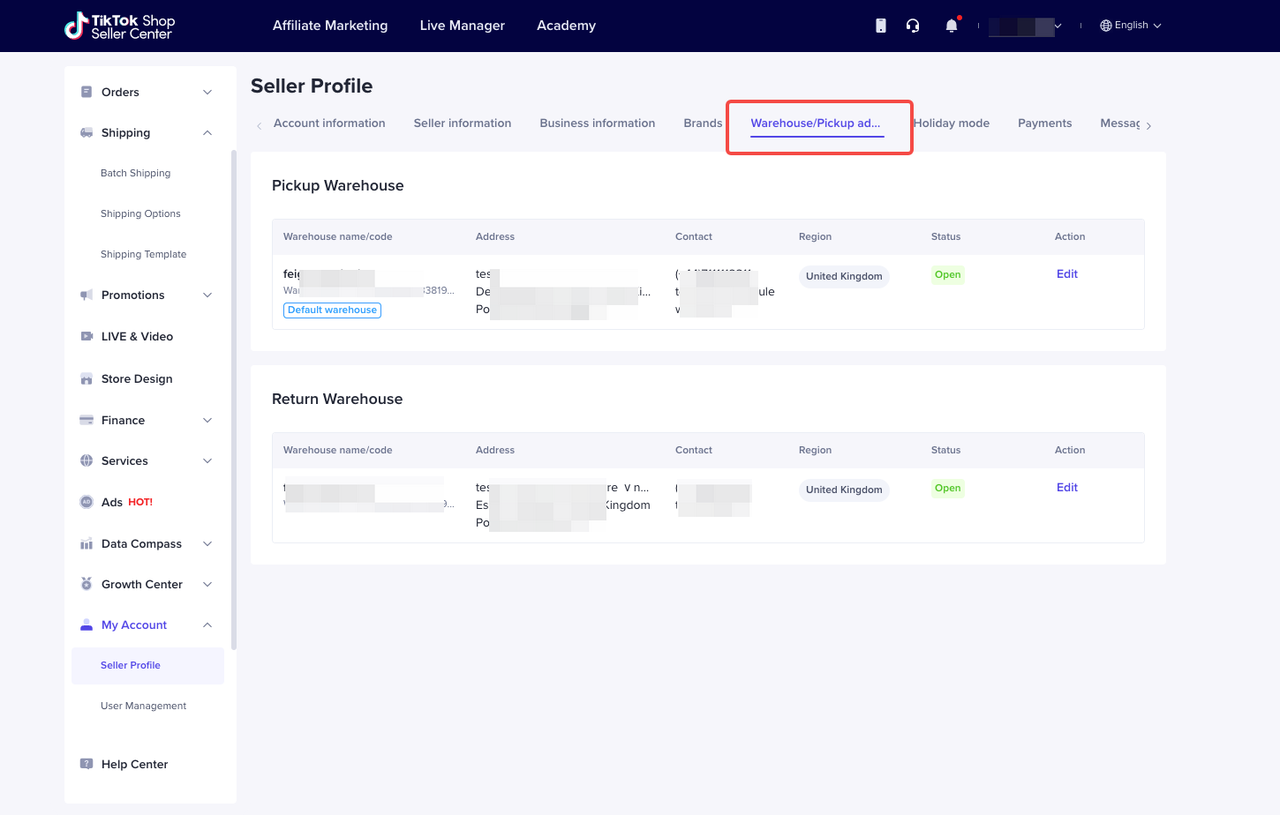Click the Default warehouse tag
This screenshot has width=1280, height=815.
click(332, 310)
